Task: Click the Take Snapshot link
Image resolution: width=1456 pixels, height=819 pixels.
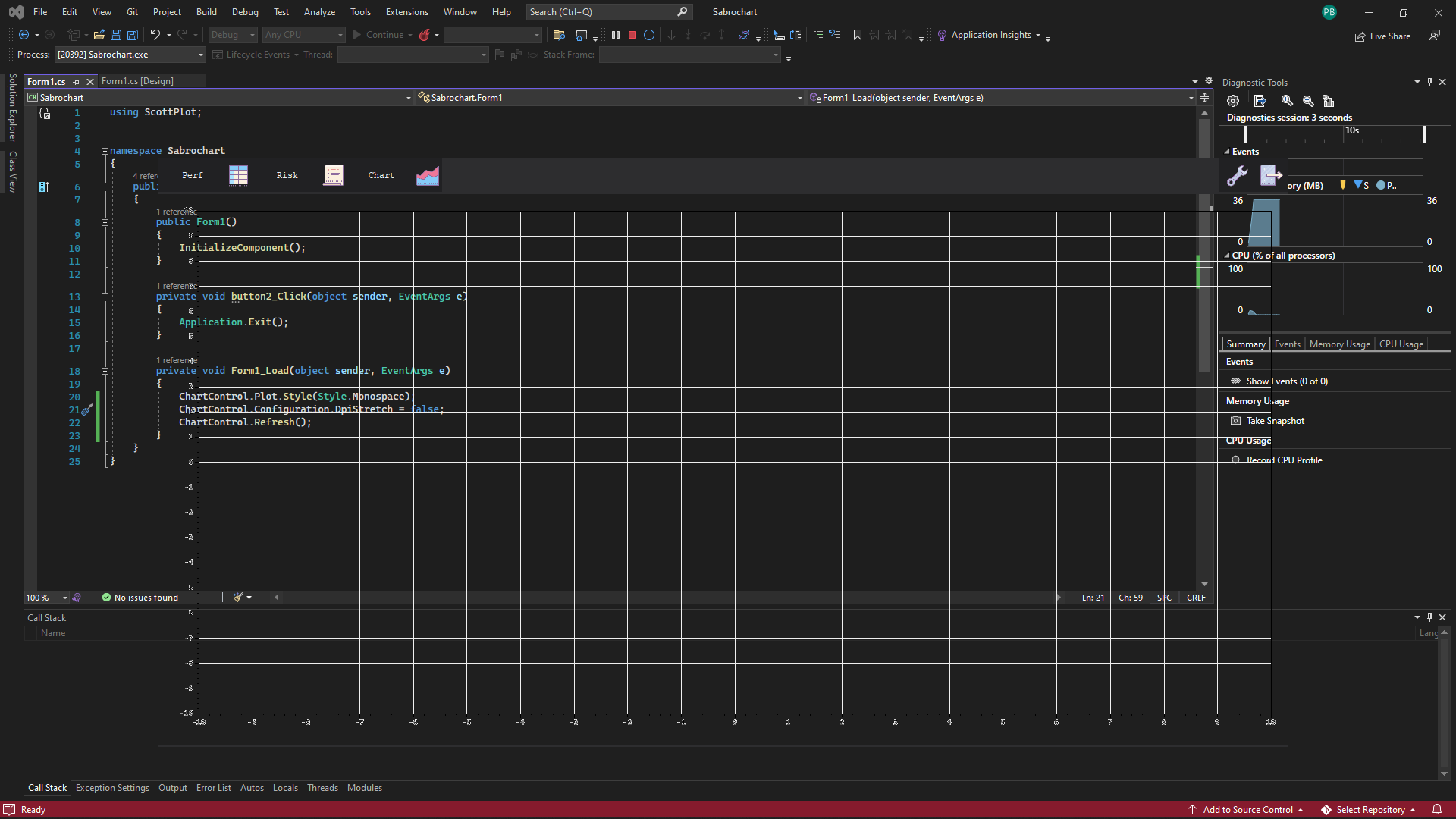Action: (1275, 421)
